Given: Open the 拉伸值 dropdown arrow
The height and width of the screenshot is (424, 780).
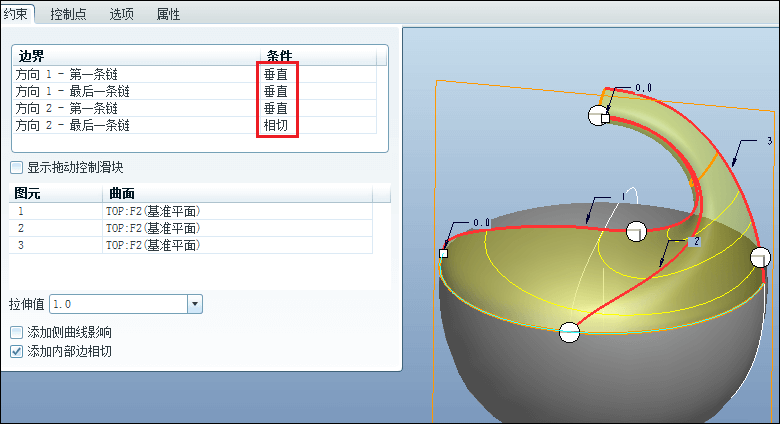Looking at the screenshot, I should [x=195, y=304].
